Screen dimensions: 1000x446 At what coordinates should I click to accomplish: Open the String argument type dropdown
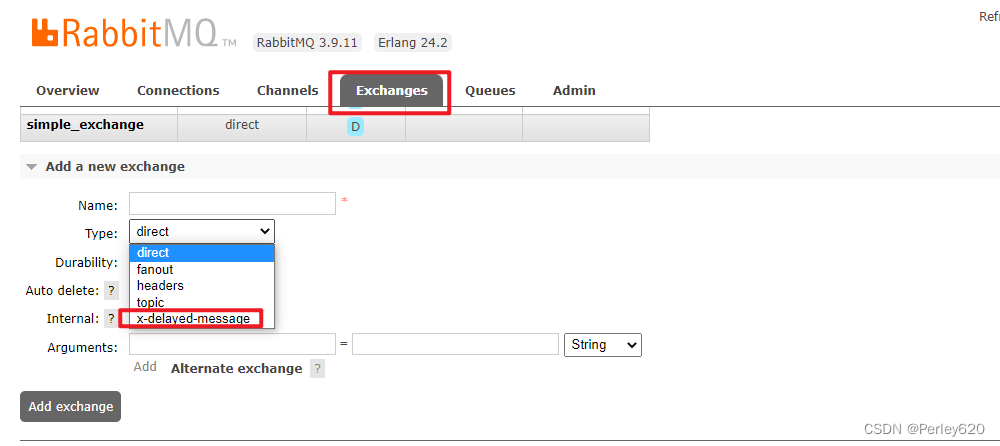603,345
